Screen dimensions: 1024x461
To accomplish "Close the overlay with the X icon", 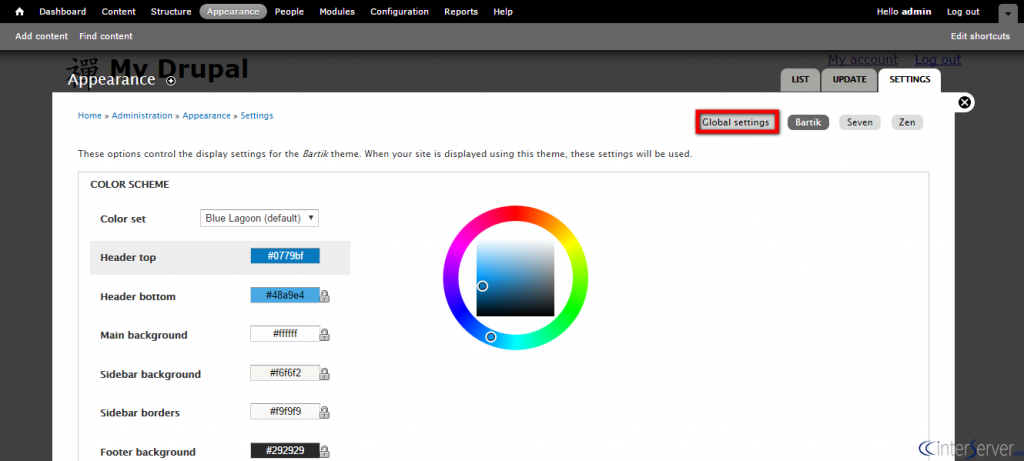I will (x=965, y=103).
